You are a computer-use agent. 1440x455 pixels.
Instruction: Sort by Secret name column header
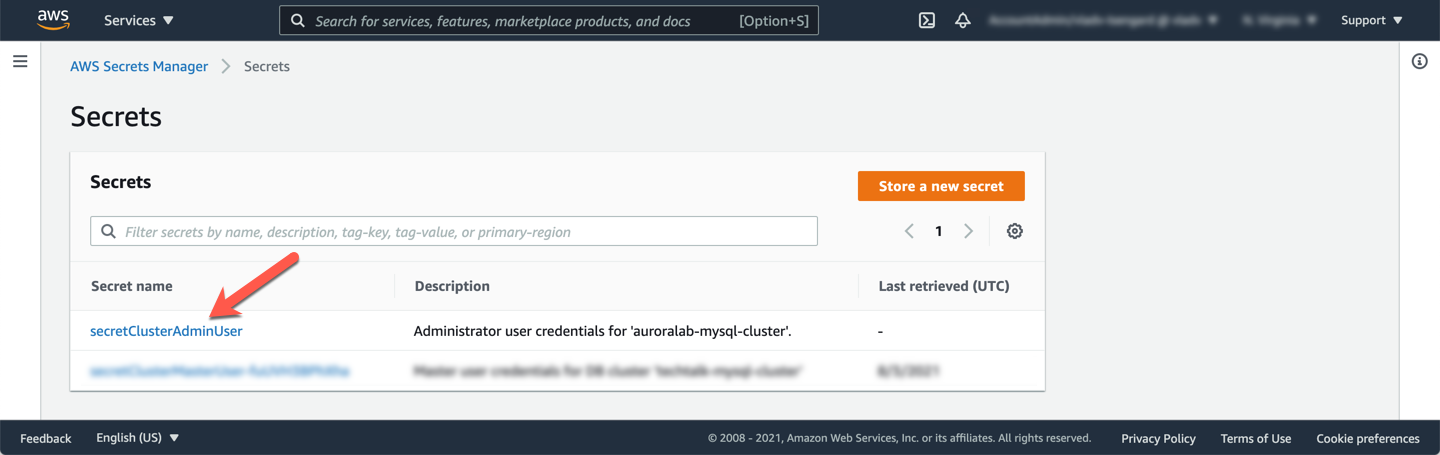click(132, 286)
